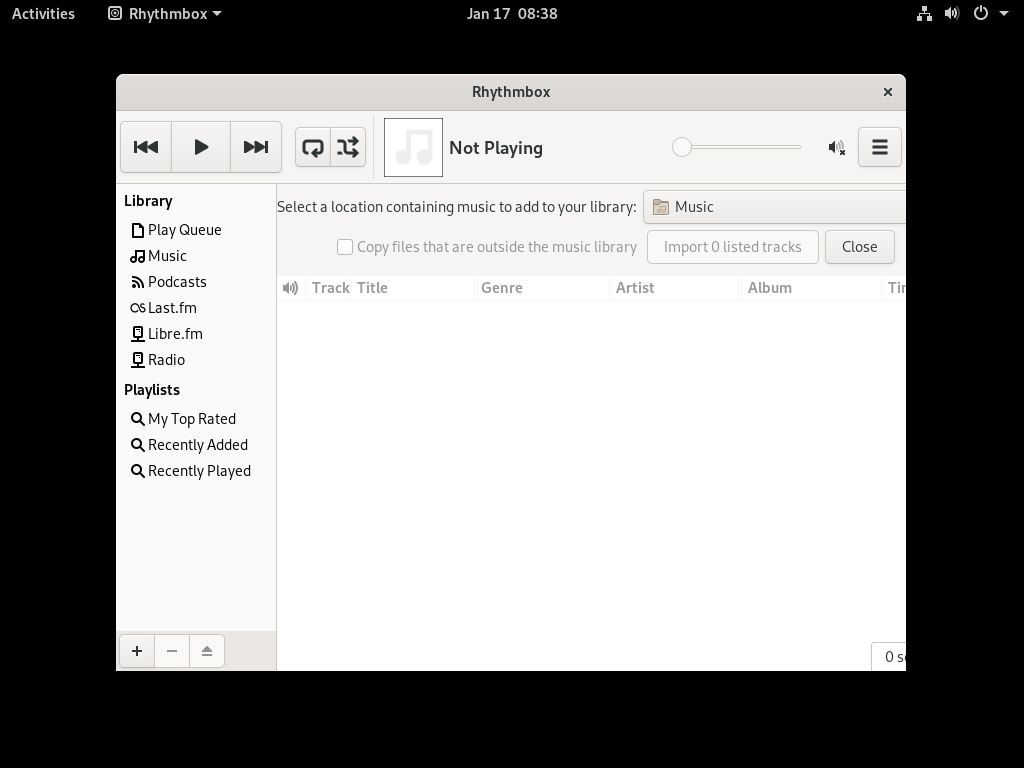The width and height of the screenshot is (1024, 768).
Task: Open Play Queue in the sidebar
Action: 196,230
